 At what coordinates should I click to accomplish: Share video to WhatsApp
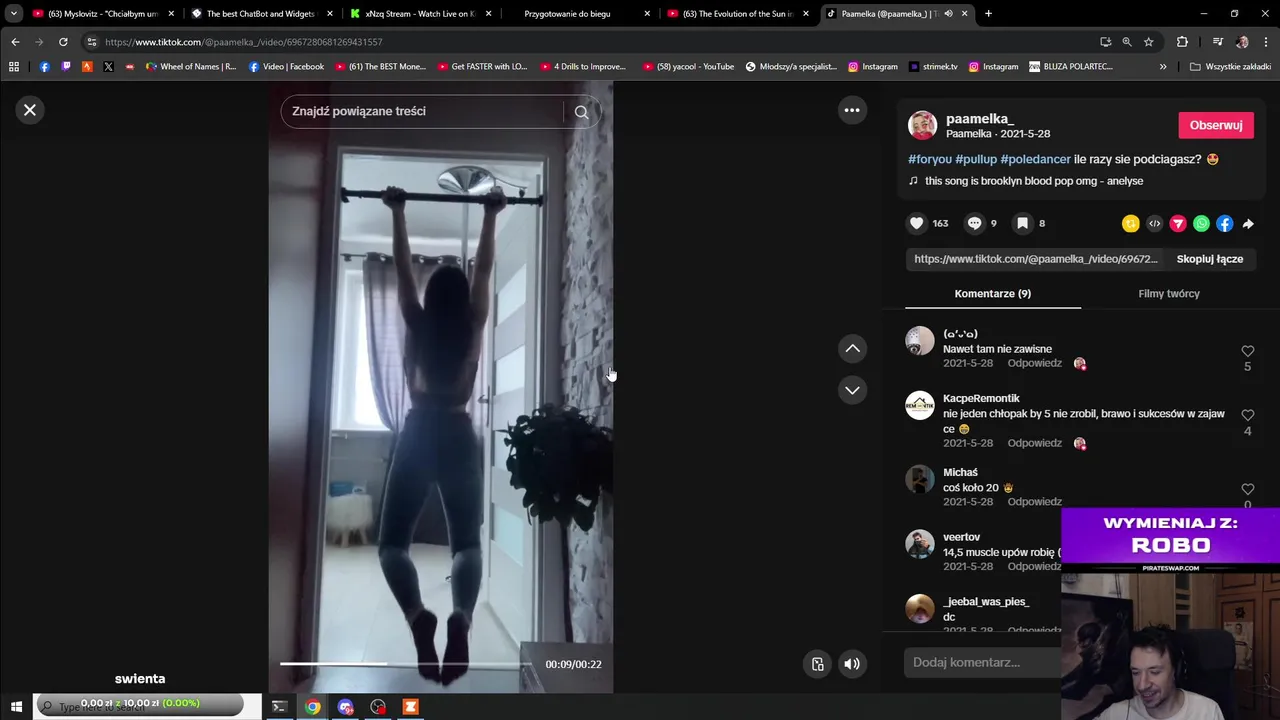(x=1201, y=224)
